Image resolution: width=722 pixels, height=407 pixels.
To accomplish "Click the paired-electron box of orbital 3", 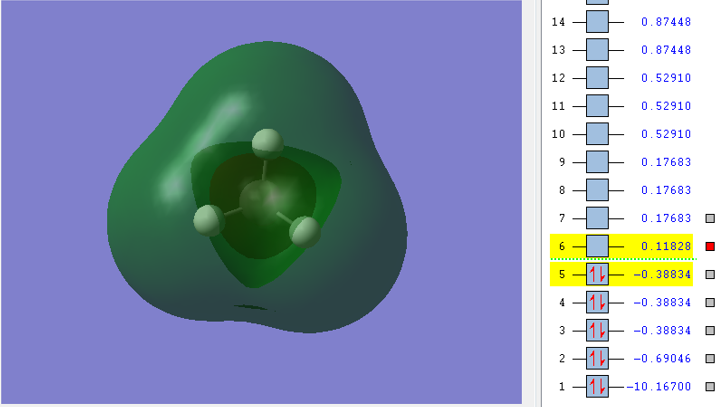I will tap(597, 331).
